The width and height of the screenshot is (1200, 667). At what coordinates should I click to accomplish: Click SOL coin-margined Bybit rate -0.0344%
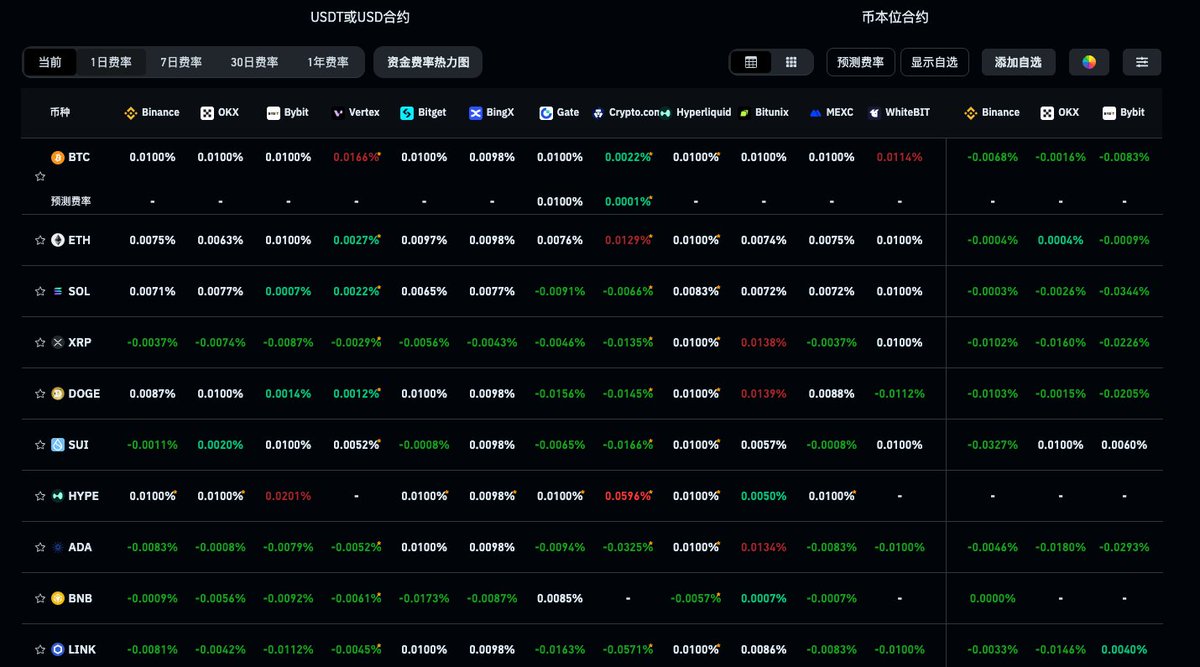(1124, 291)
